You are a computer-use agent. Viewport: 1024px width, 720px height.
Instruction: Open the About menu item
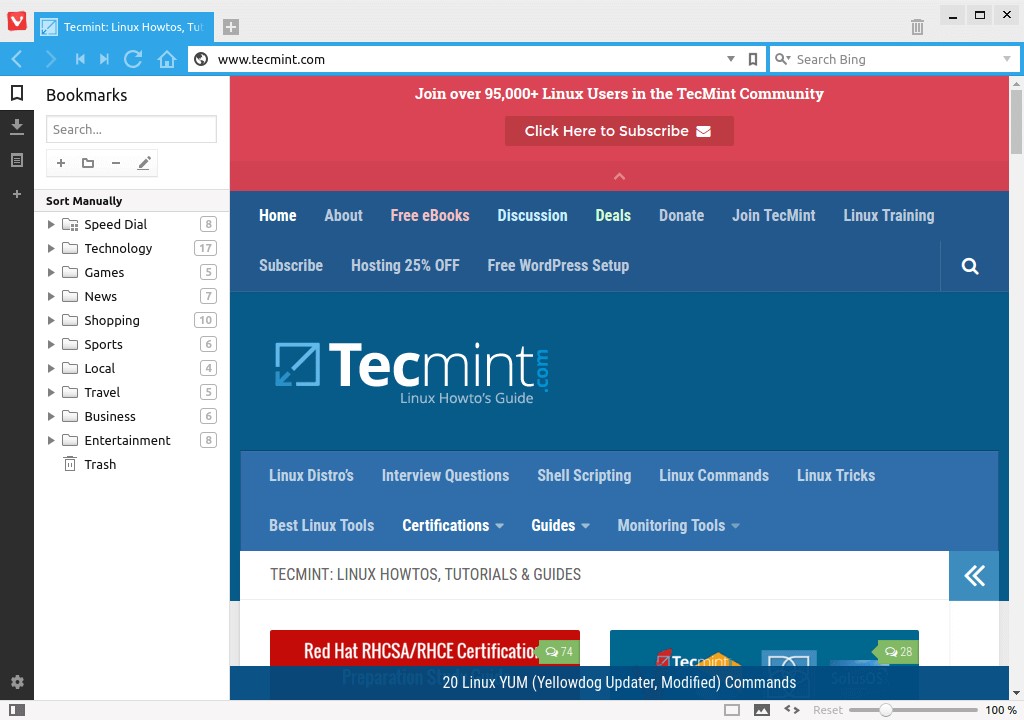pos(344,216)
